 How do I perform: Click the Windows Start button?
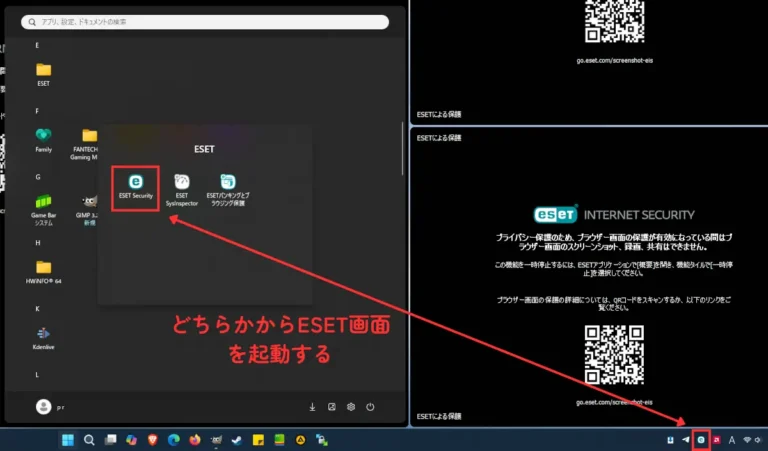click(x=68, y=440)
